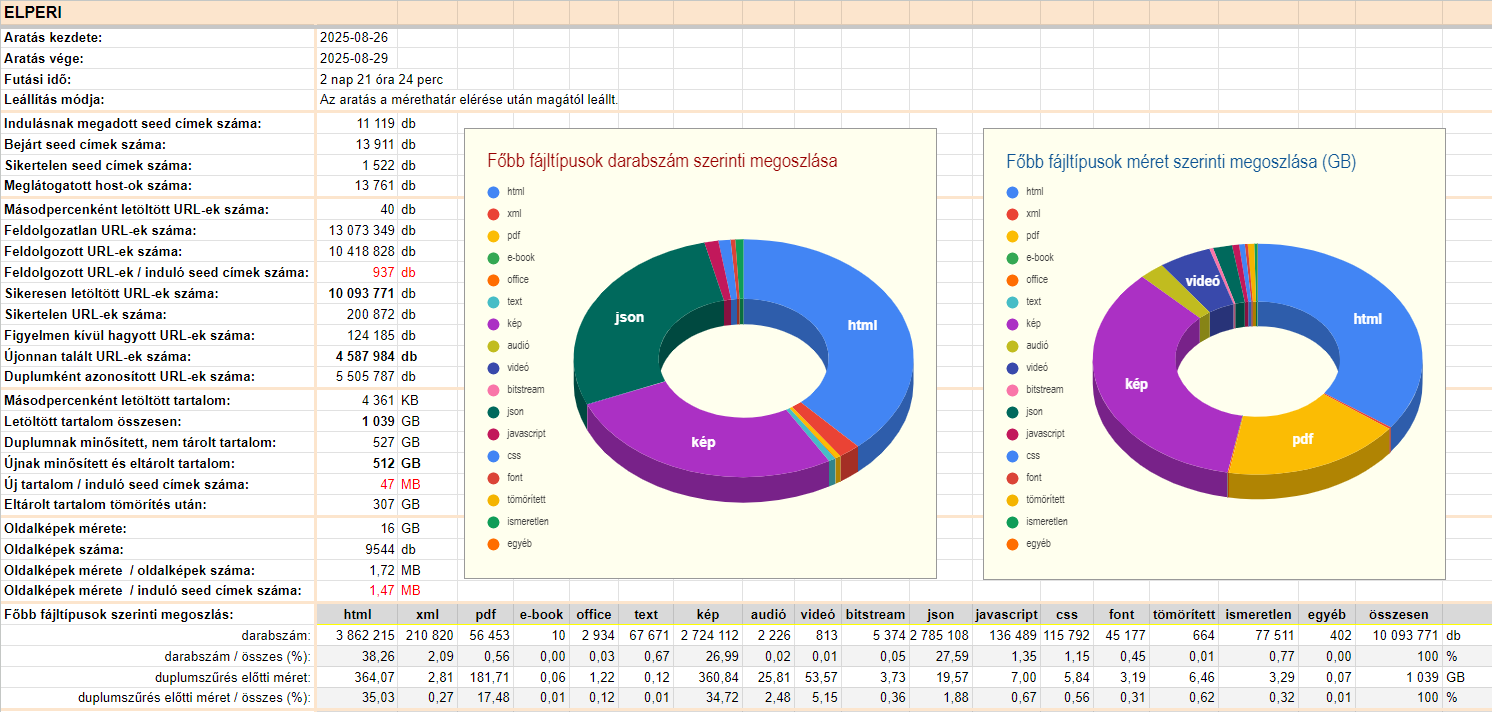Select the red 937 value cell

click(x=382, y=273)
